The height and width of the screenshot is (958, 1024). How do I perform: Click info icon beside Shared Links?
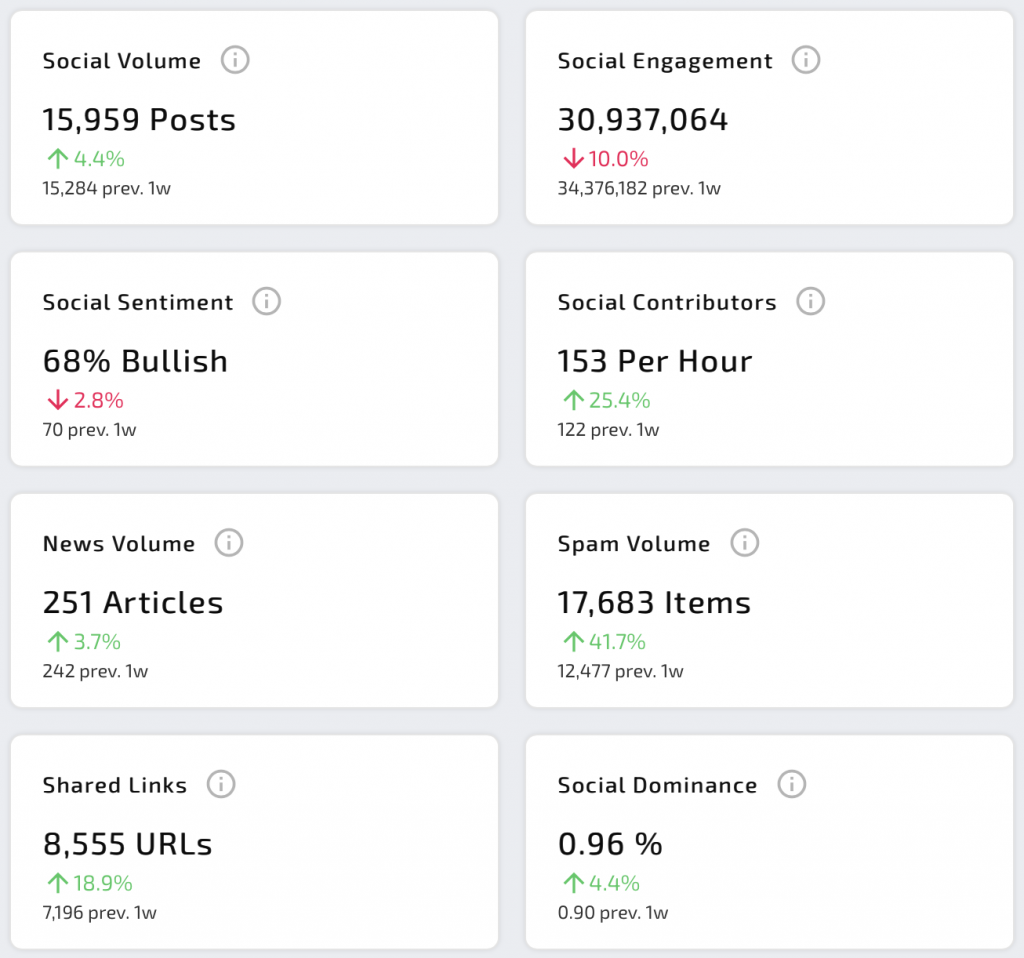(x=221, y=784)
